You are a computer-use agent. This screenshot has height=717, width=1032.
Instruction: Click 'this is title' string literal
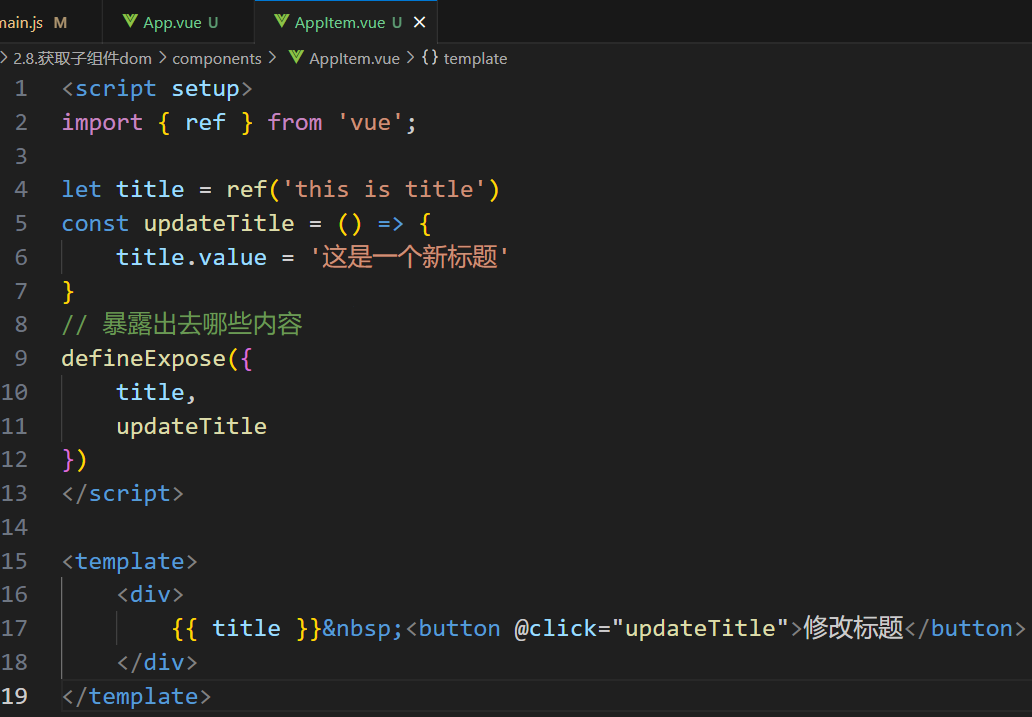coord(384,190)
